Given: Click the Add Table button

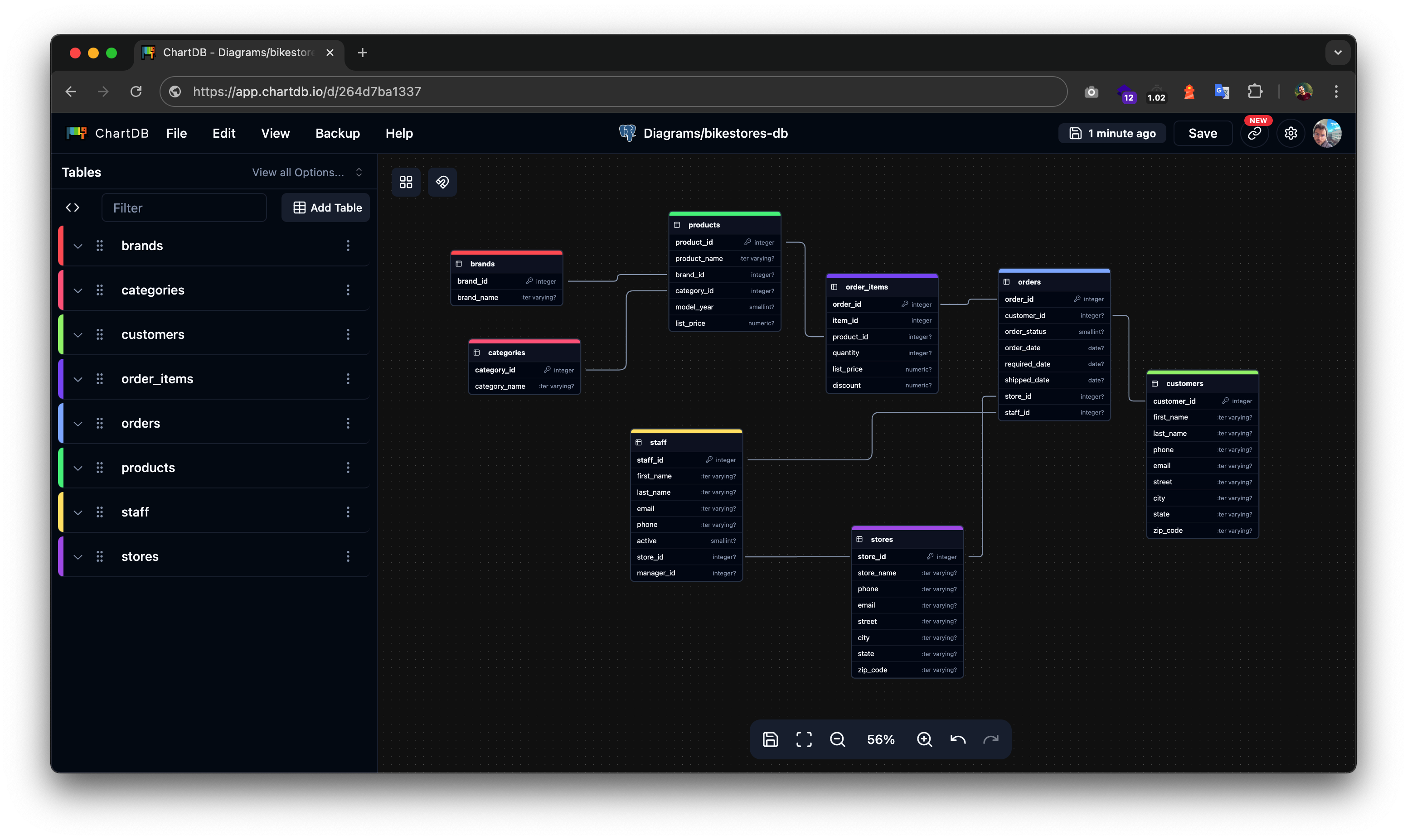Looking at the screenshot, I should (x=327, y=208).
